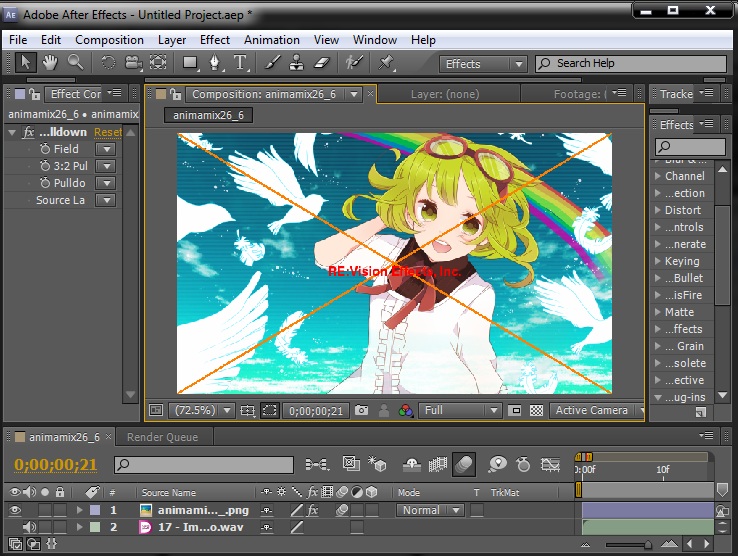Click the layer 2 label color swatch
738x556 pixels.
(95, 527)
